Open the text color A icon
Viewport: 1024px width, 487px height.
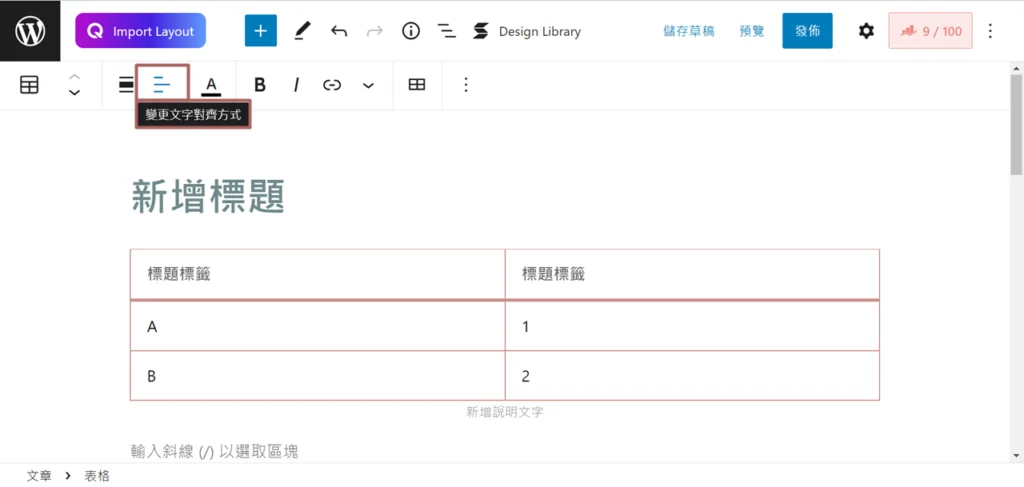tap(211, 86)
